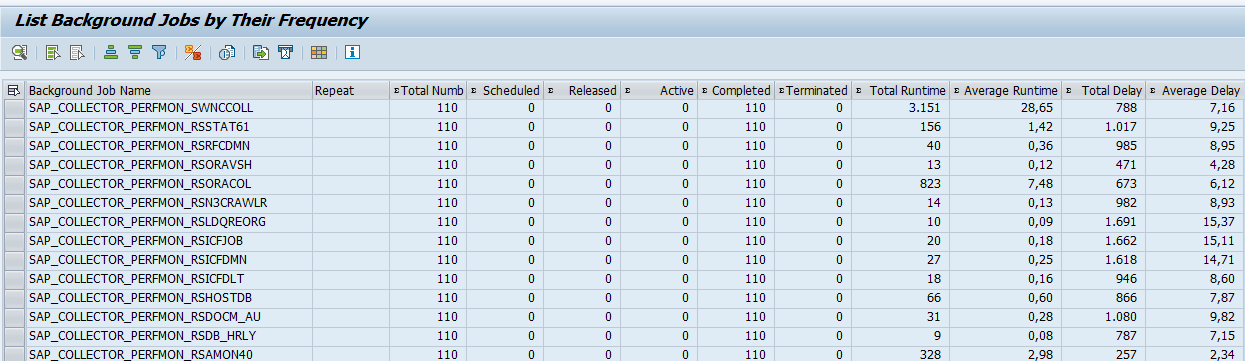
Task: Export the list with the green arrow icon
Action: point(261,53)
